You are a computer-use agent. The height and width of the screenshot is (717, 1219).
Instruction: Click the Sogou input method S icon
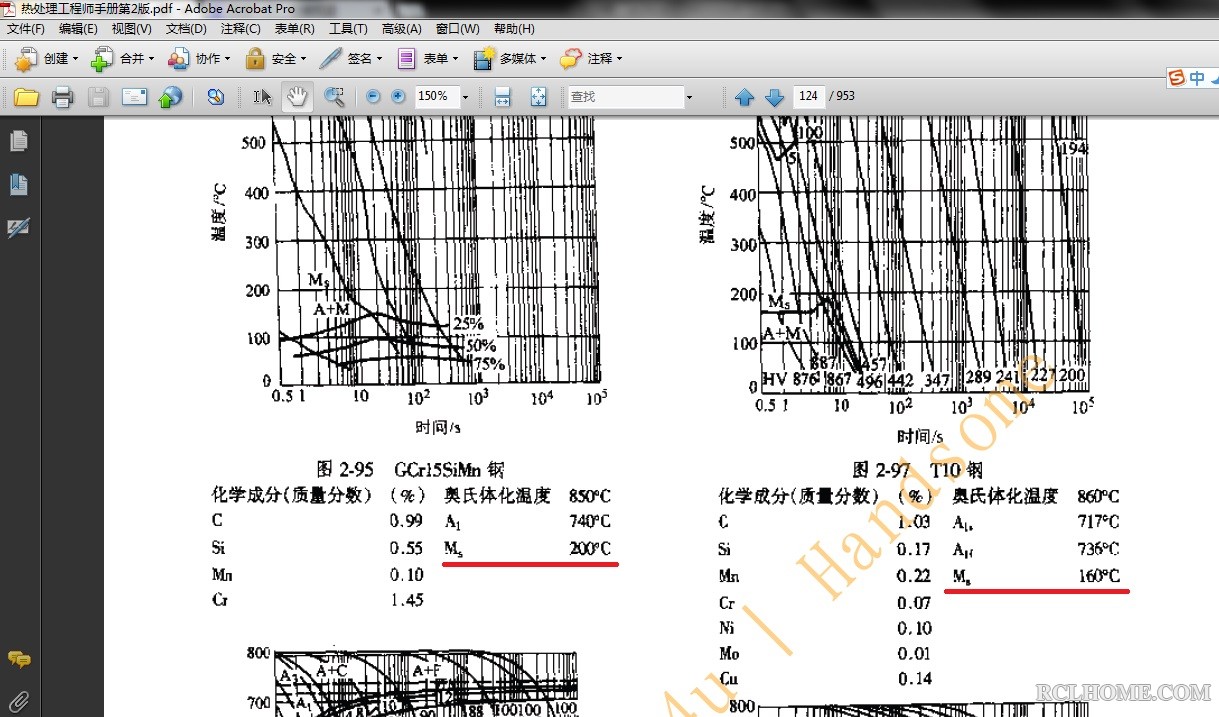(x=1175, y=78)
